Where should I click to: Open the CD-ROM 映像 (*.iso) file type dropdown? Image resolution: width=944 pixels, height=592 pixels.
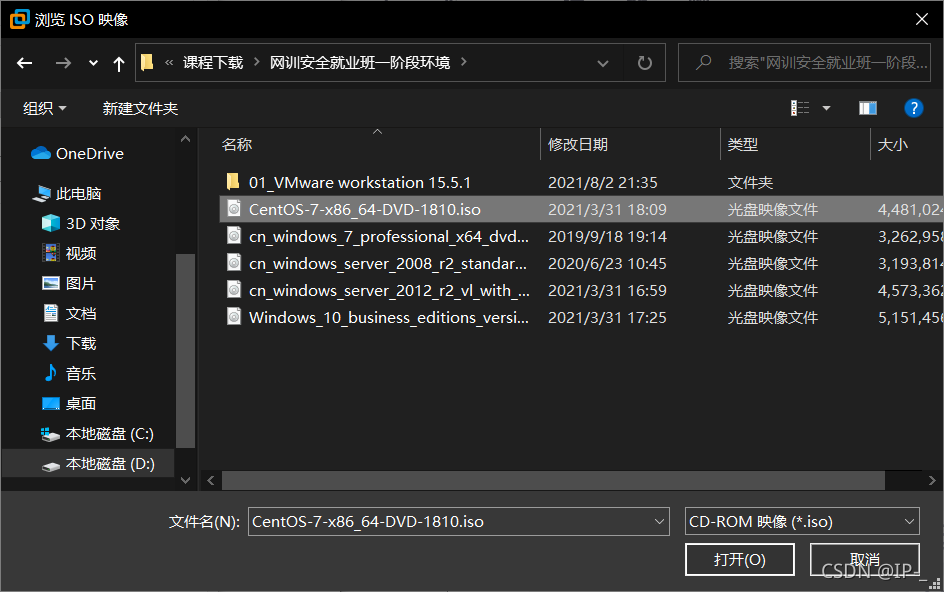coord(802,522)
